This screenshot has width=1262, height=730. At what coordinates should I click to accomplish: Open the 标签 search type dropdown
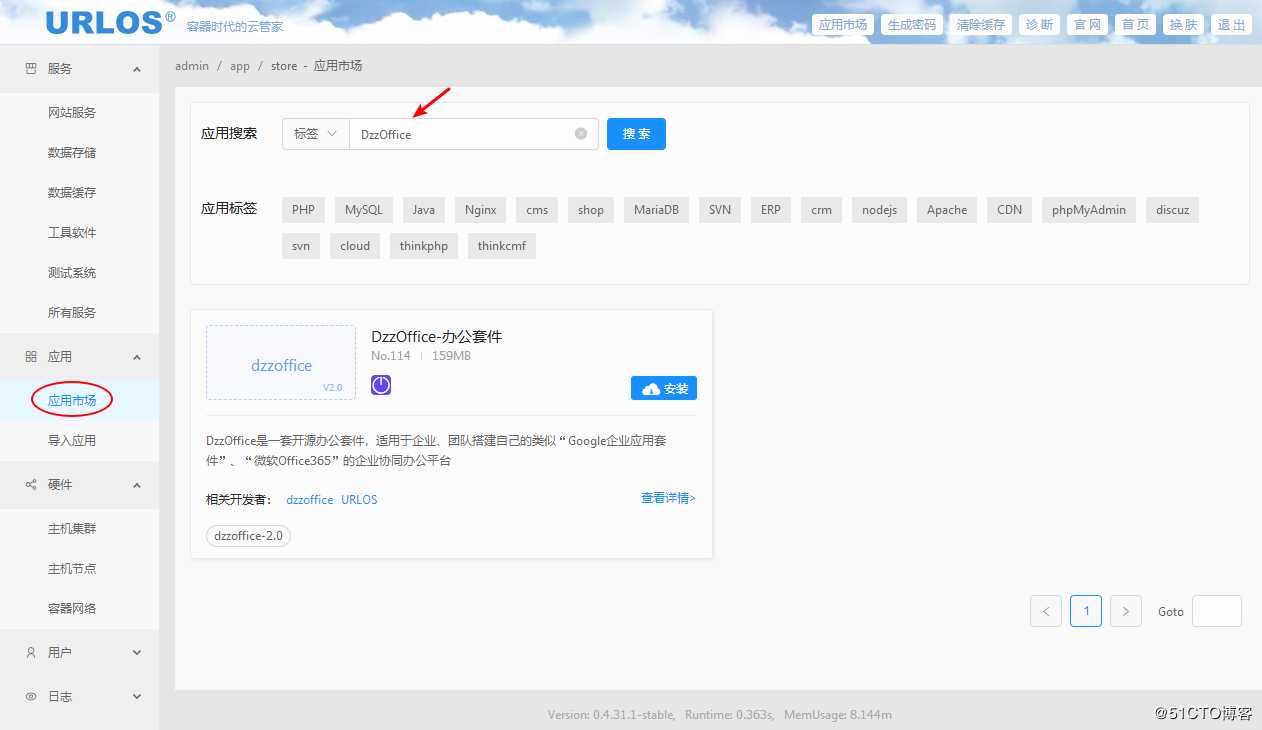pos(316,133)
